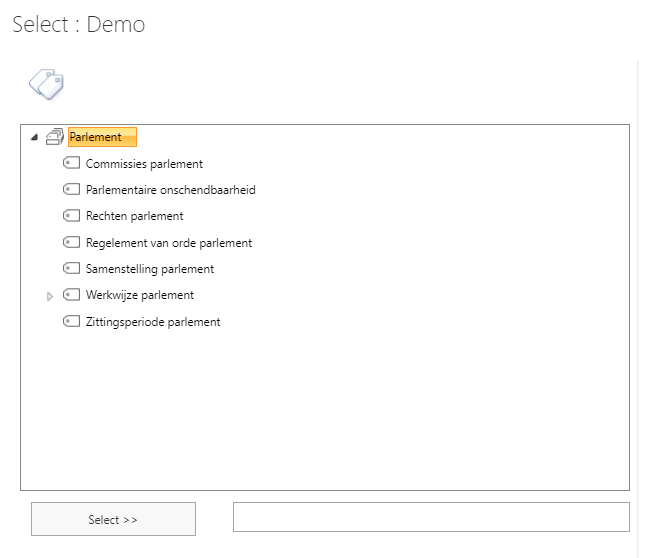
Task: Click the tag icon beside Samenstelling parlement
Action: coord(71,268)
